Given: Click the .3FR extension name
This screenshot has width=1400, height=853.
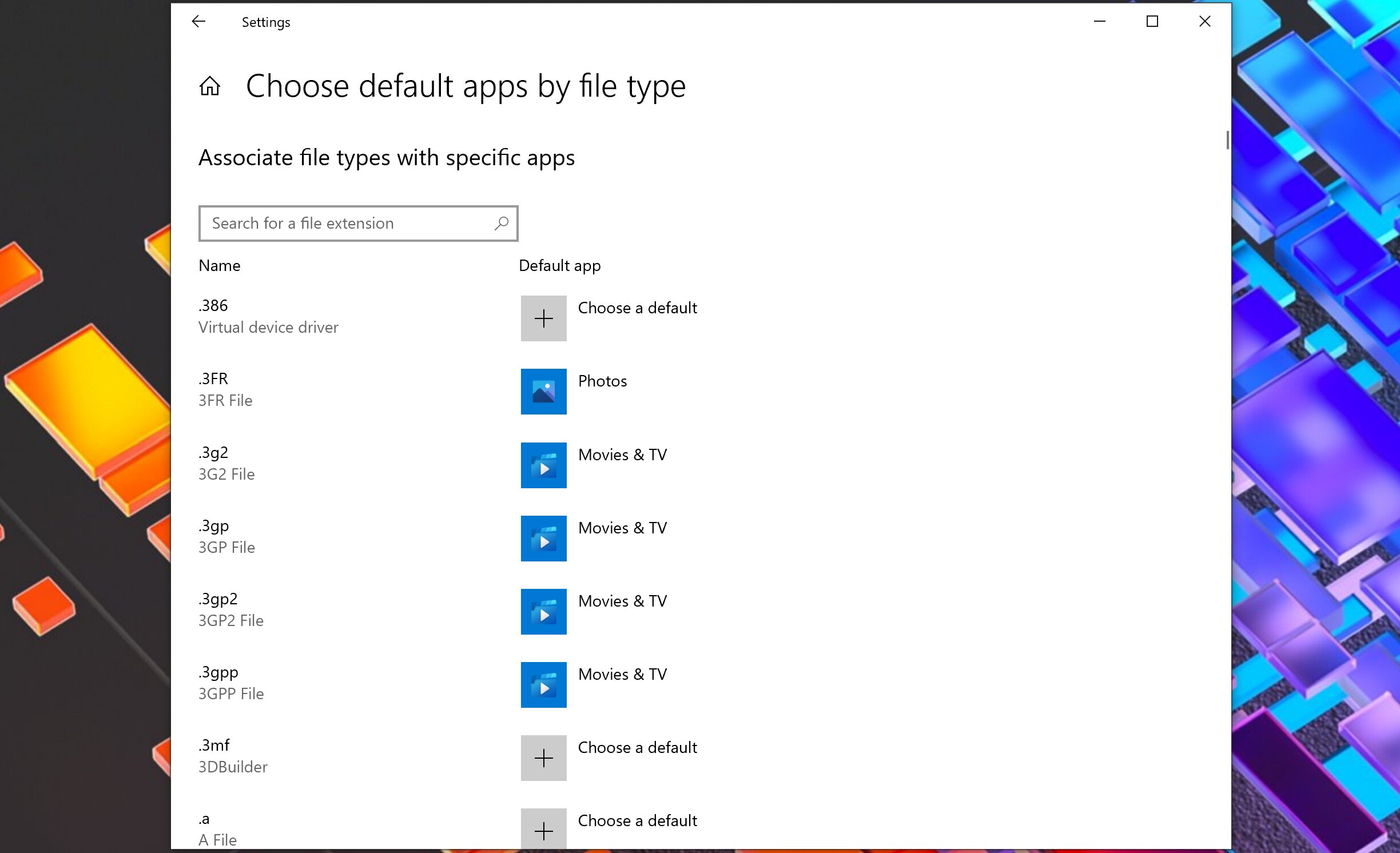Looking at the screenshot, I should click(213, 378).
